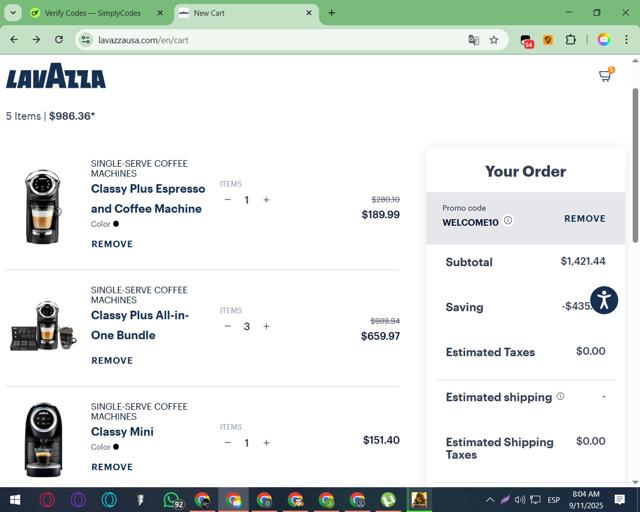
Task: Open Classy Plus Espresso and Coffee Machine link
Action: pos(148,198)
